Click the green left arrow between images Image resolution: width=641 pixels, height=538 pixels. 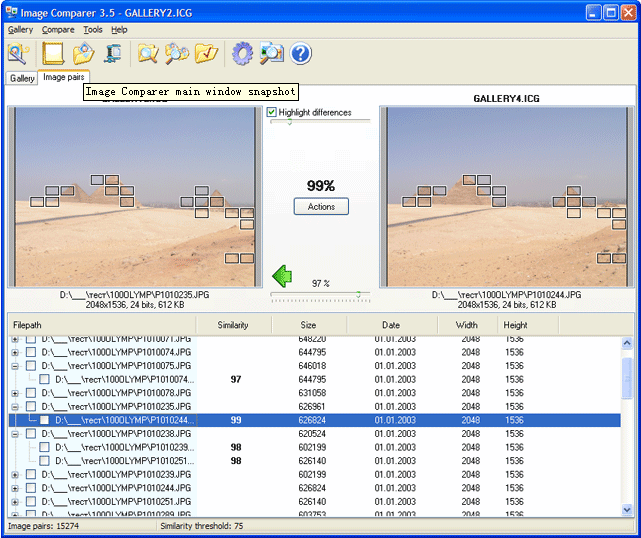(x=282, y=275)
